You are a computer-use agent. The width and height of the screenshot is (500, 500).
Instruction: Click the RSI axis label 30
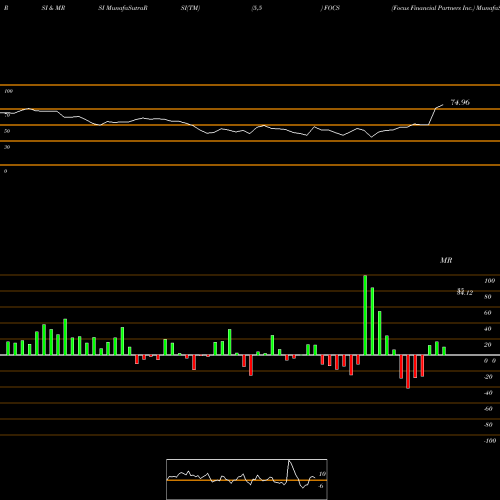click(7, 147)
